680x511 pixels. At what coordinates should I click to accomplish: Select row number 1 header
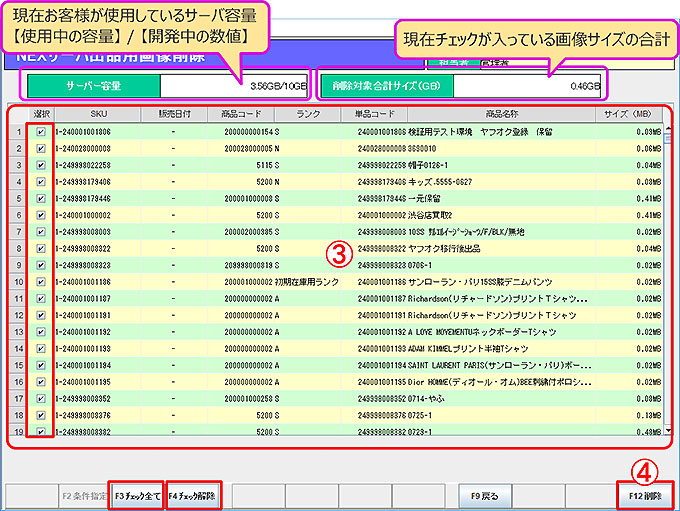(18, 132)
